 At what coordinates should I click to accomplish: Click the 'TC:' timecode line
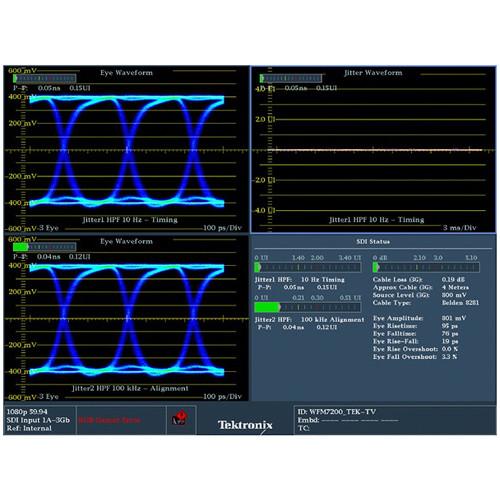(x=304, y=428)
